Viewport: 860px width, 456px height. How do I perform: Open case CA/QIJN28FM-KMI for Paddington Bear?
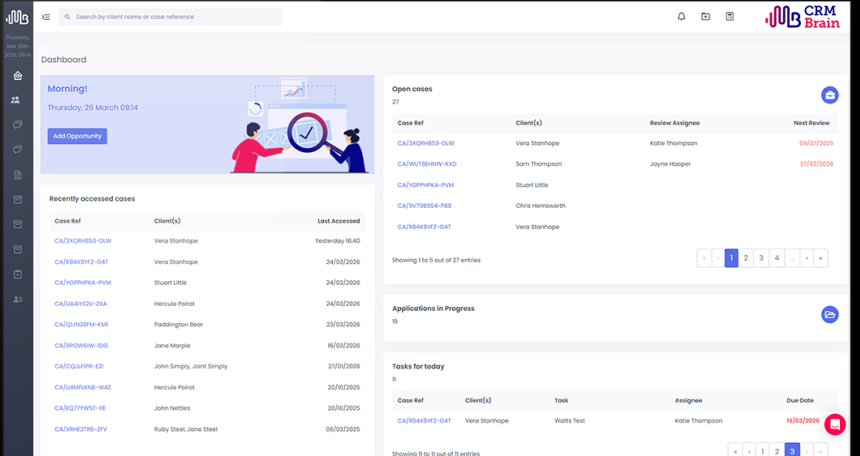click(81, 324)
